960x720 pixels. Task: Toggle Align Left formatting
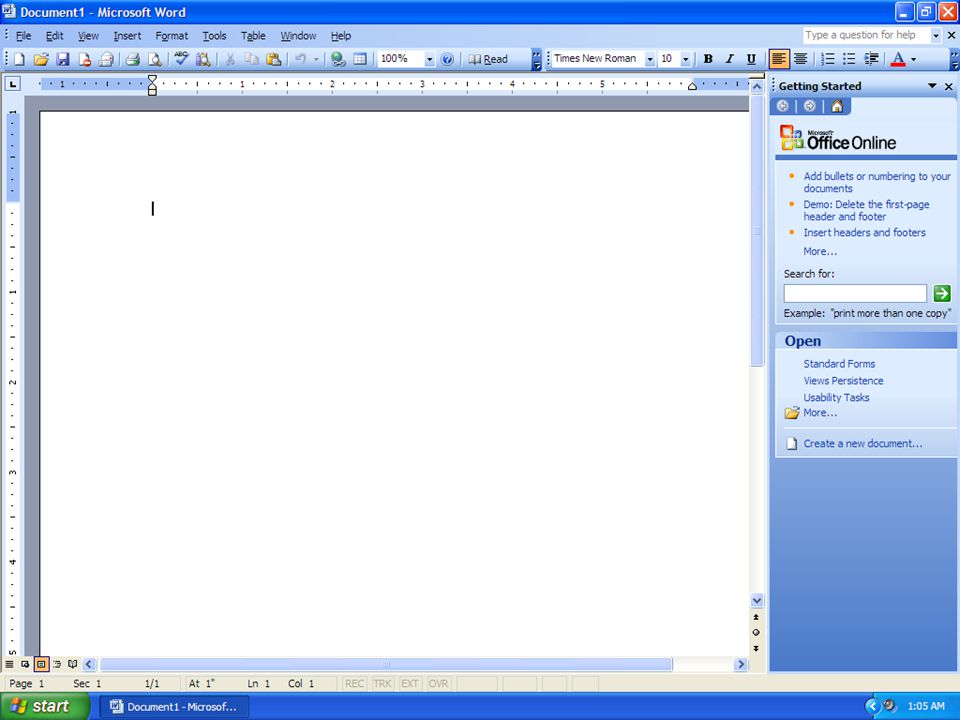point(779,59)
